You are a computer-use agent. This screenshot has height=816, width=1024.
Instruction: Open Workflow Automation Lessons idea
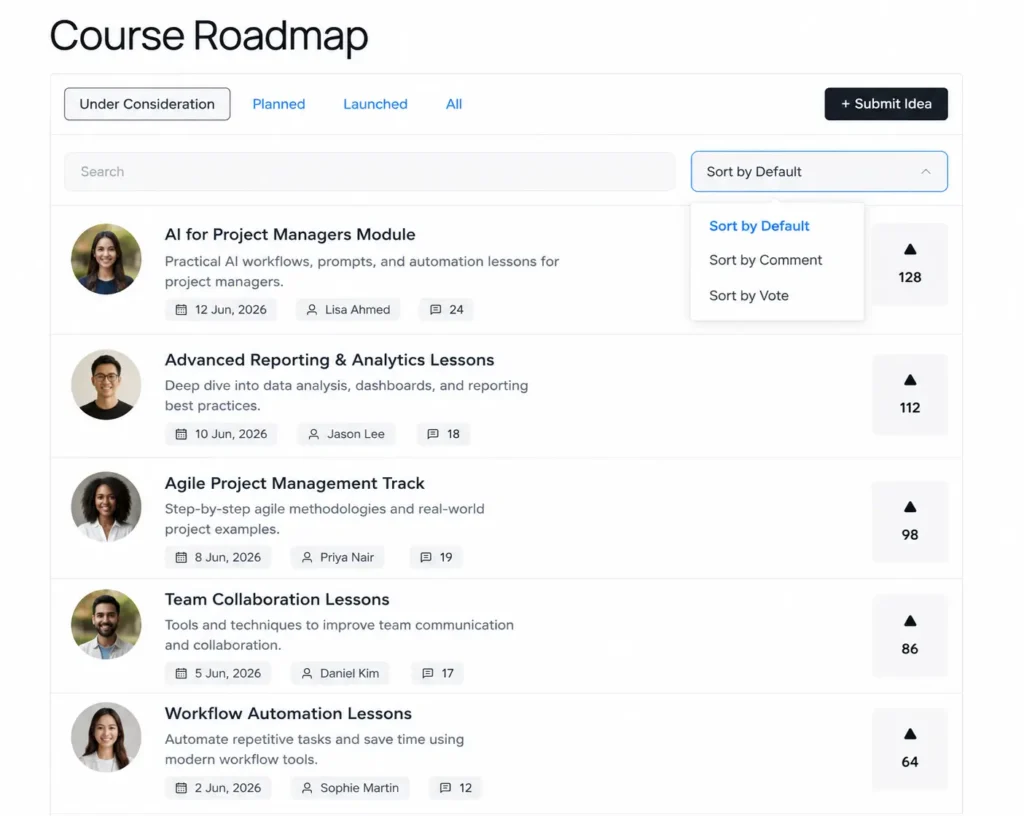(x=288, y=714)
